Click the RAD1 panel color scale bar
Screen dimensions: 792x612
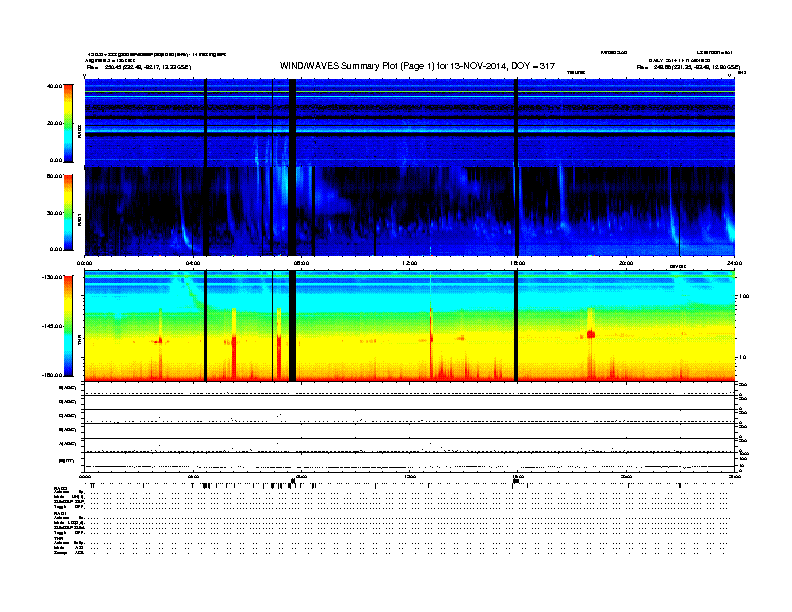click(68, 213)
